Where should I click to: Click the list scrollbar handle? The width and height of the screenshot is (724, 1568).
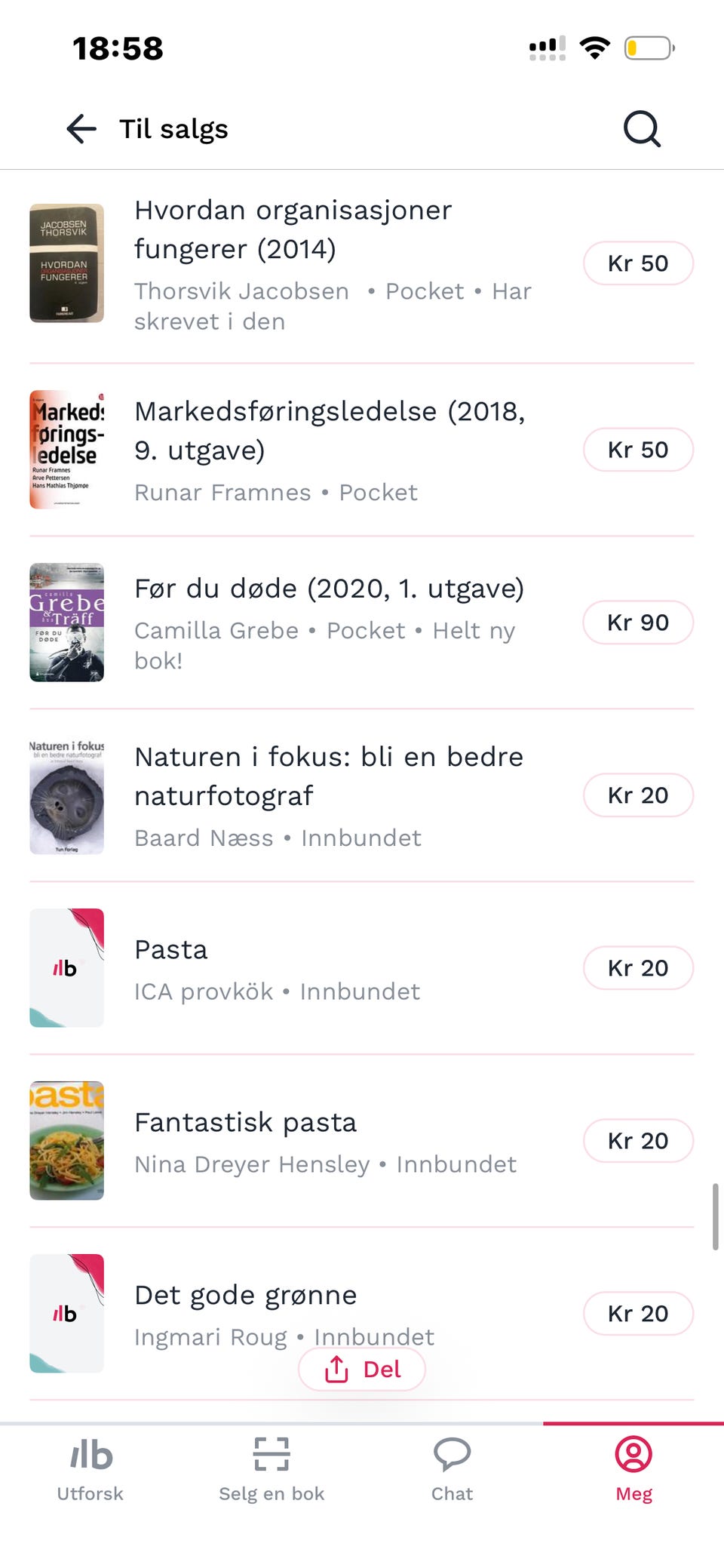(715, 1217)
